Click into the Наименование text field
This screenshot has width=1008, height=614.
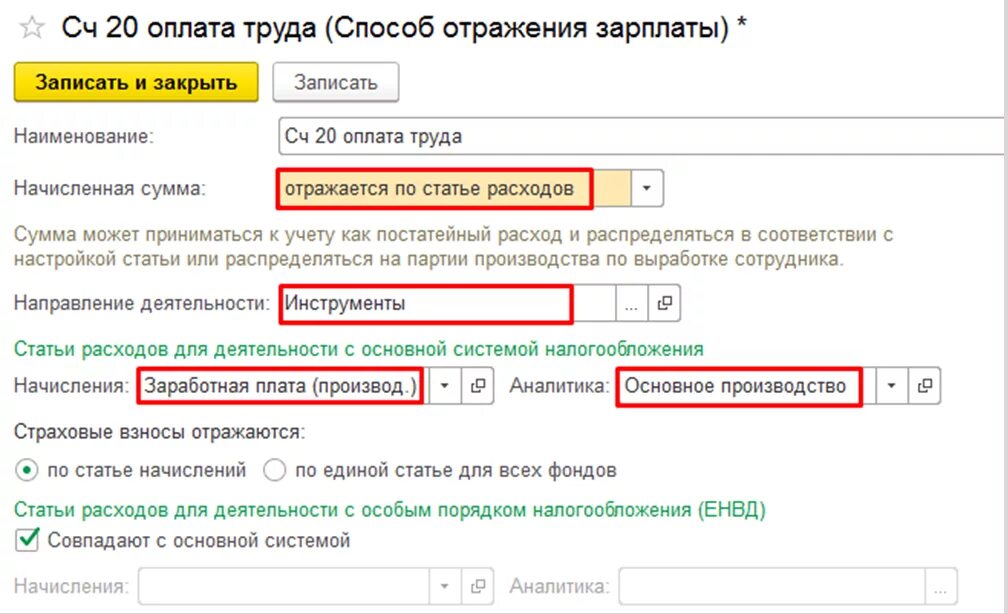pos(642,136)
